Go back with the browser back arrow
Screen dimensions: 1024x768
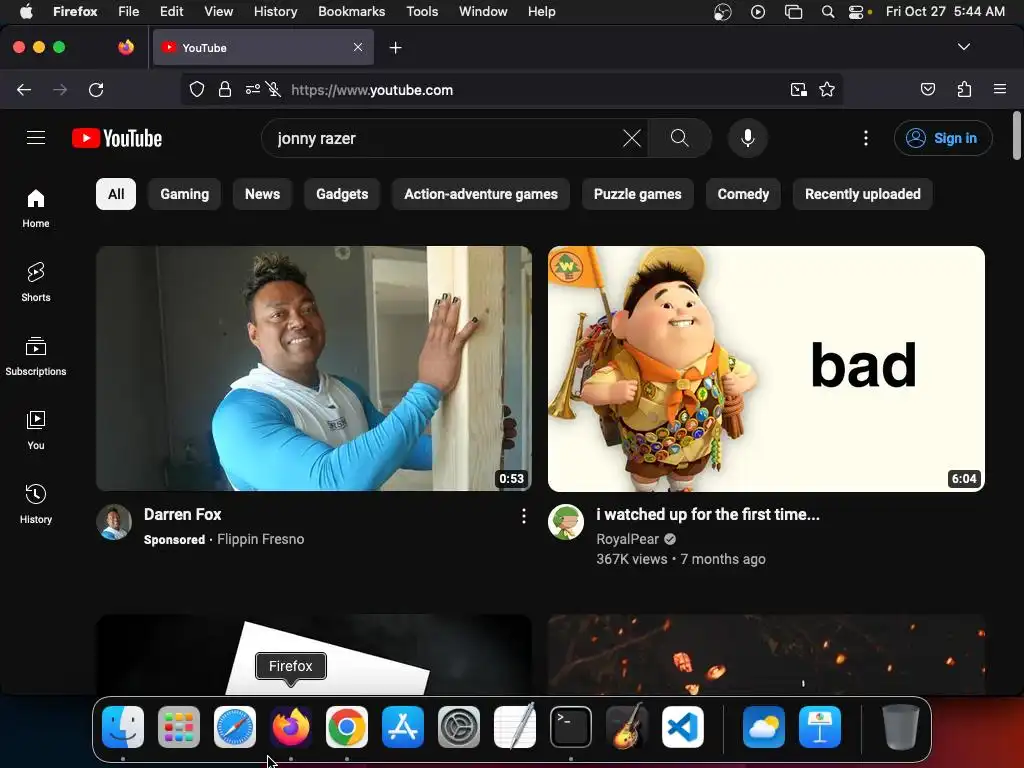pos(24,89)
